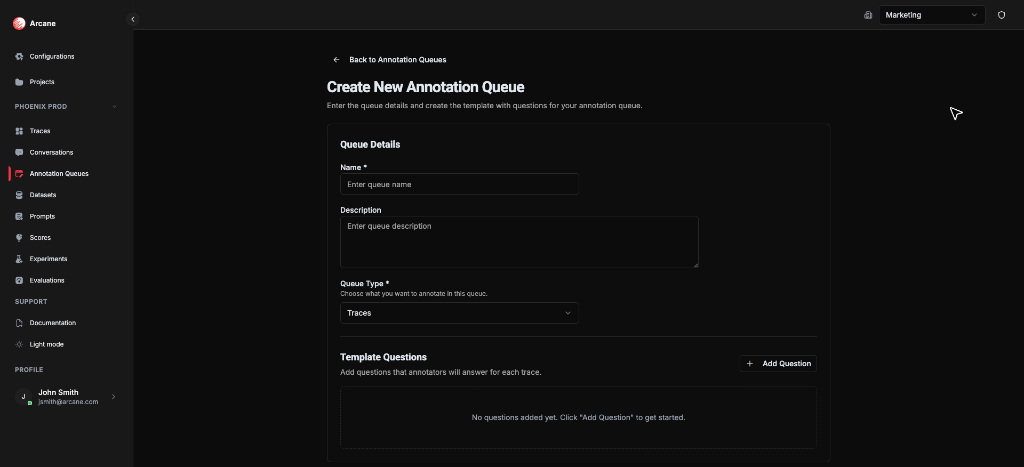Click the PHOENIX PROD section label
Screen dimensions: 1024x467
pos(41,107)
